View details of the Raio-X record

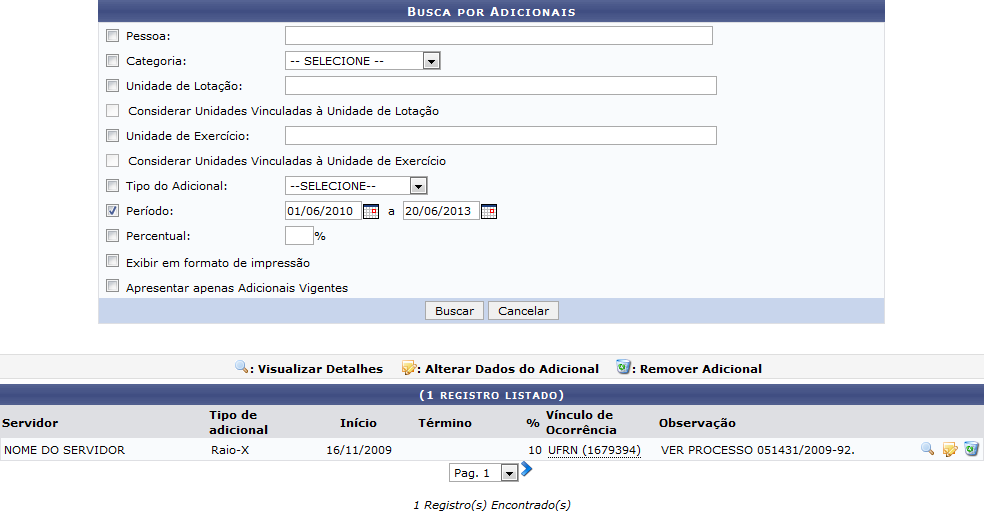[928, 450]
